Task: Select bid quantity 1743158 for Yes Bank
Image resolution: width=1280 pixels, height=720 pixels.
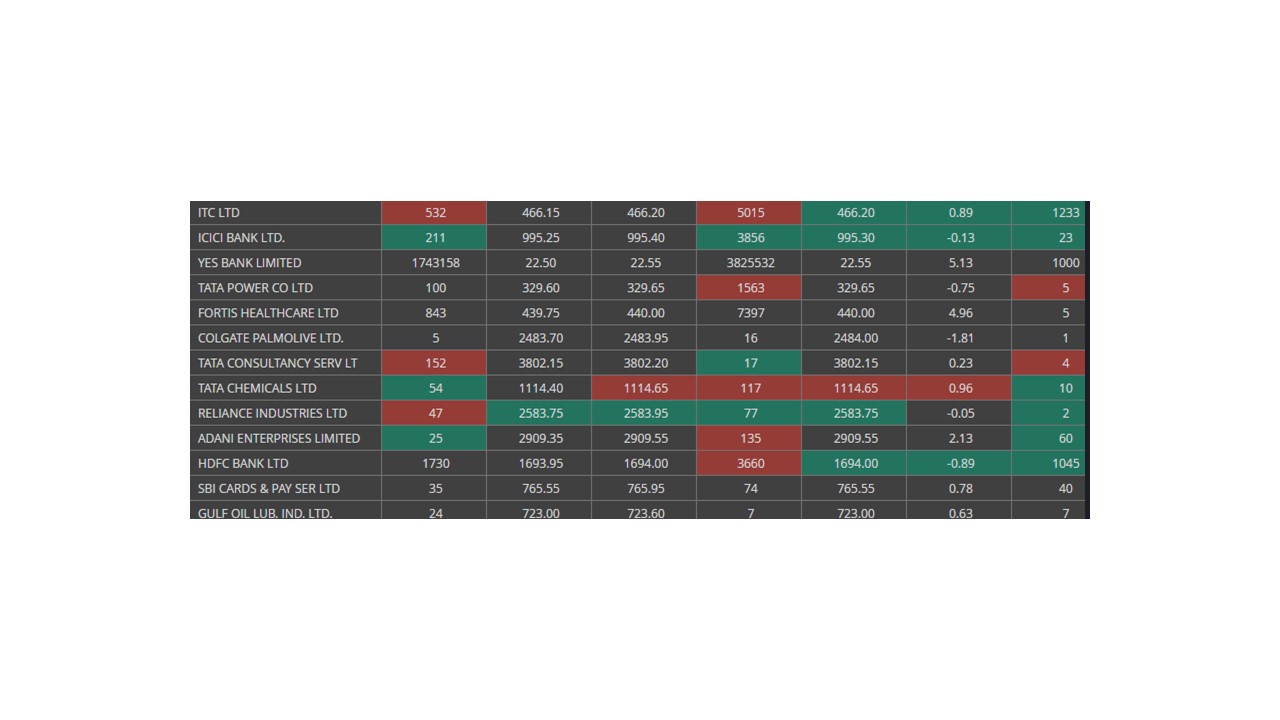Action: pos(434,263)
